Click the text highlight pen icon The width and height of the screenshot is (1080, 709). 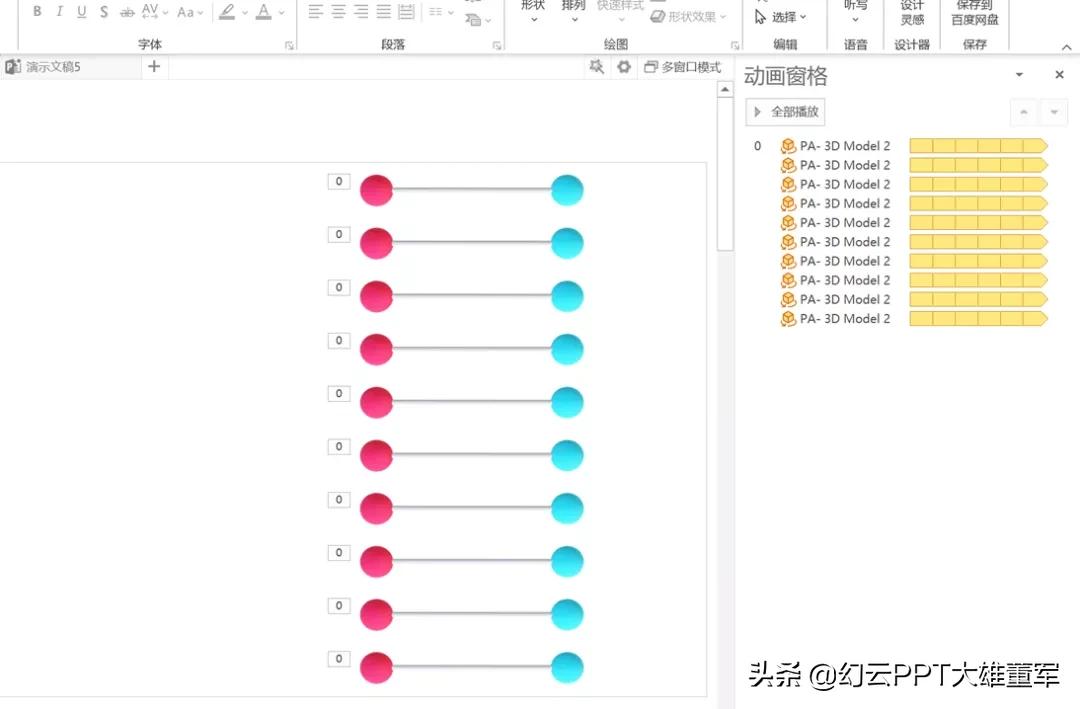tap(228, 11)
